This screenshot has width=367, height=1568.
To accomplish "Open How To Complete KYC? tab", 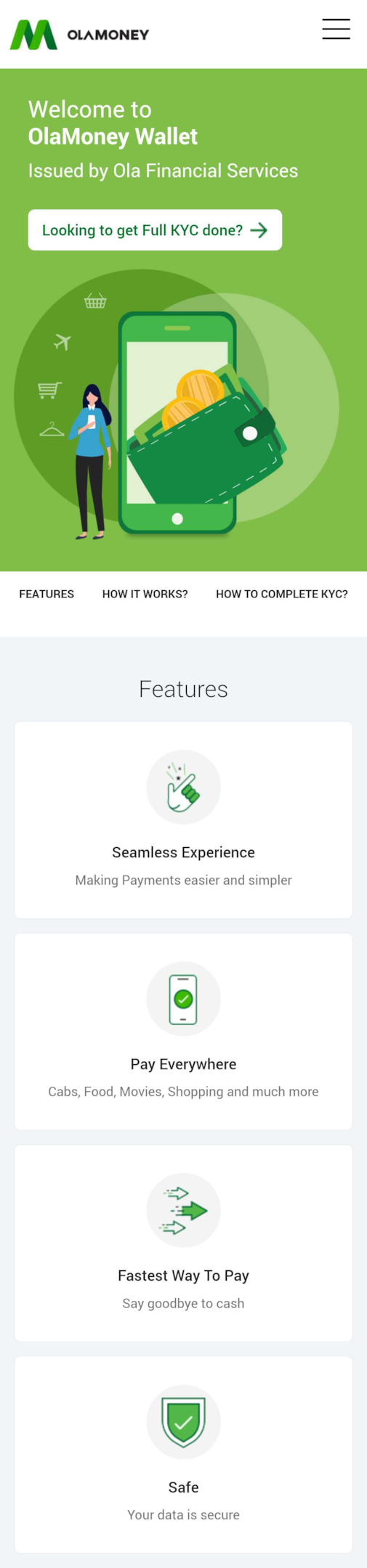I will [x=282, y=594].
